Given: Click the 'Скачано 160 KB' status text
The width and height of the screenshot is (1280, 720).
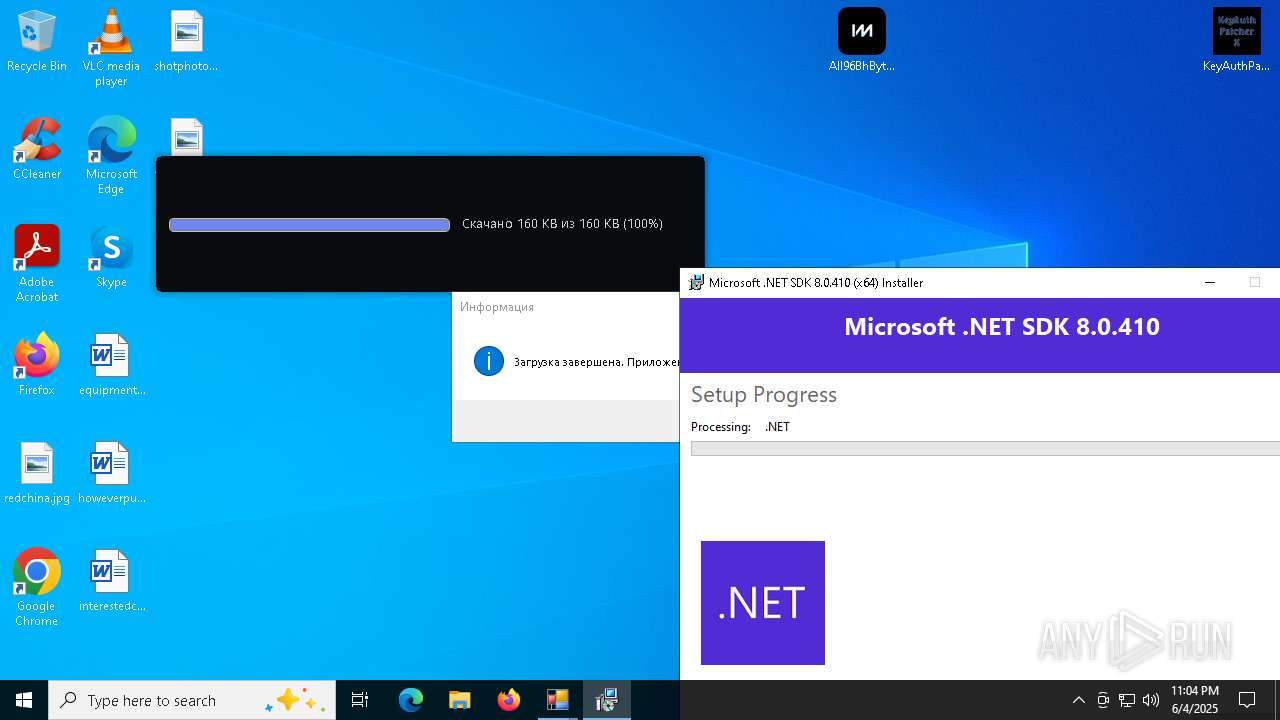Looking at the screenshot, I should tap(562, 224).
